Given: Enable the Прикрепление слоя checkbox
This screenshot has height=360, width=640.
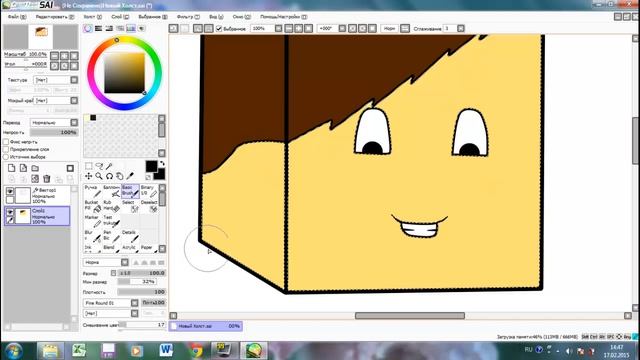Looking at the screenshot, I should pyautogui.click(x=6, y=149).
